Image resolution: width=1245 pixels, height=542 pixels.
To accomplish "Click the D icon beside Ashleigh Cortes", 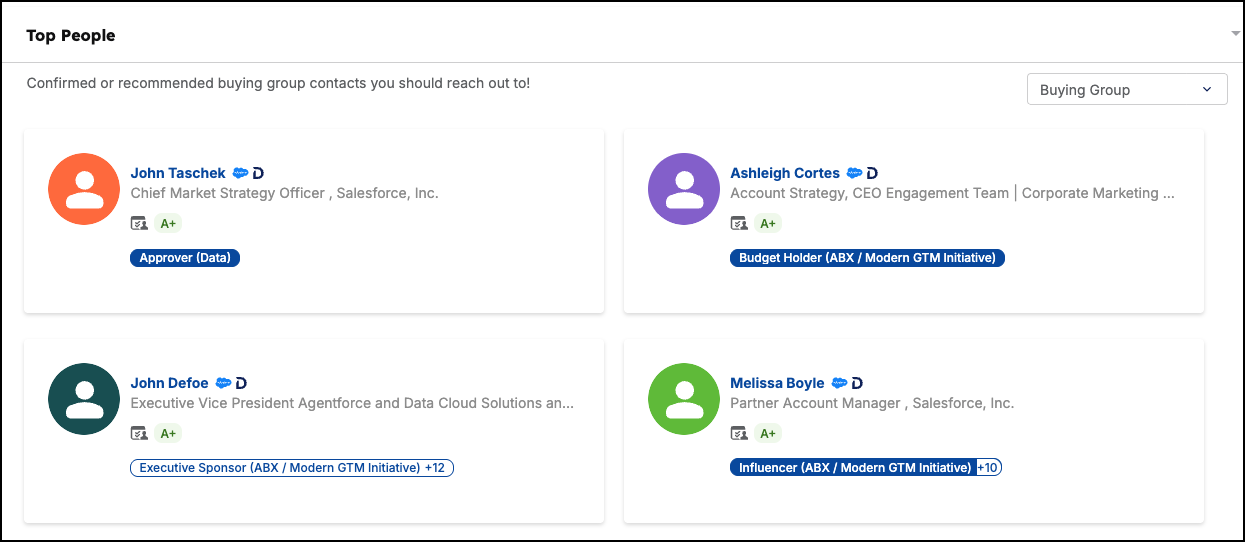I will point(872,173).
